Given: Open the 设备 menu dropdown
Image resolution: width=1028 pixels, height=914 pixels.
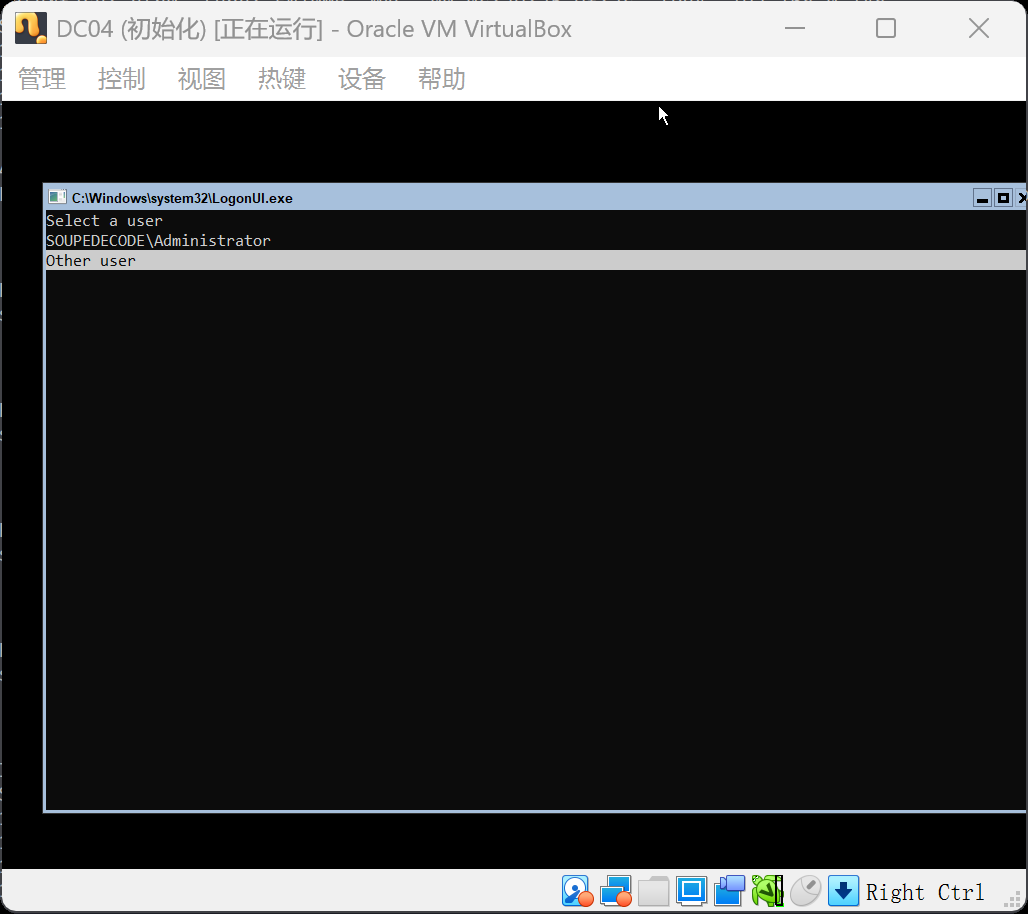Looking at the screenshot, I should tap(361, 79).
